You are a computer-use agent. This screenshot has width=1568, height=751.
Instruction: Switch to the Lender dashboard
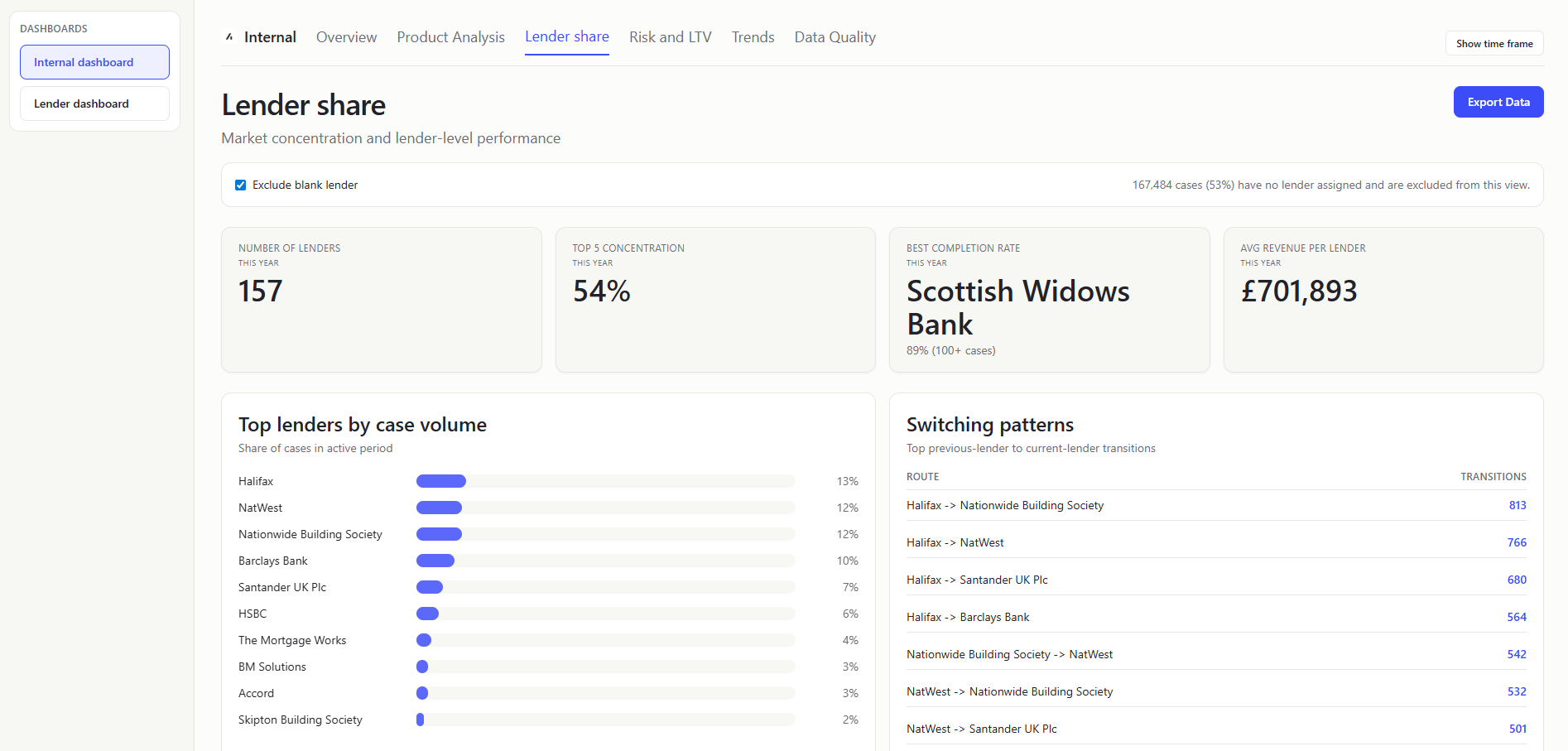coord(94,103)
